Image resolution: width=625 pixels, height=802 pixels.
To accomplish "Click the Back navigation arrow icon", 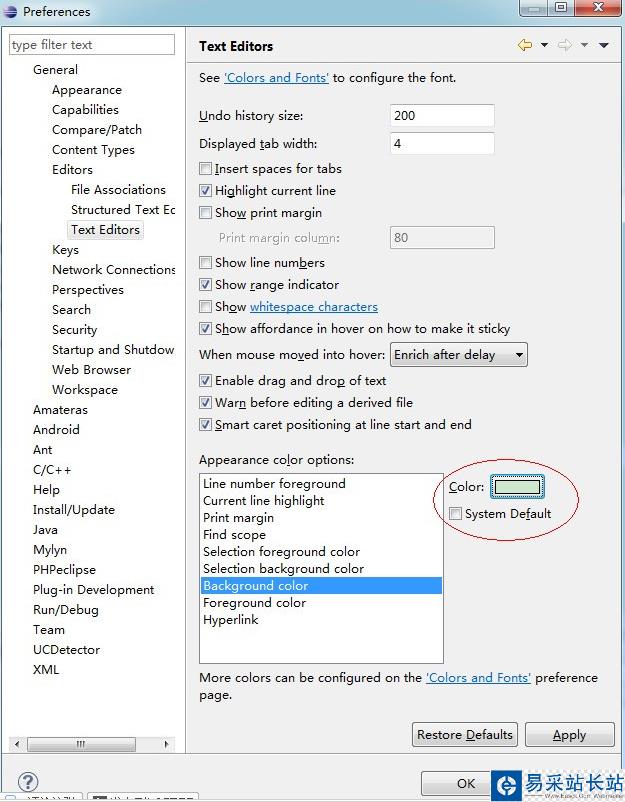I will pyautogui.click(x=525, y=45).
